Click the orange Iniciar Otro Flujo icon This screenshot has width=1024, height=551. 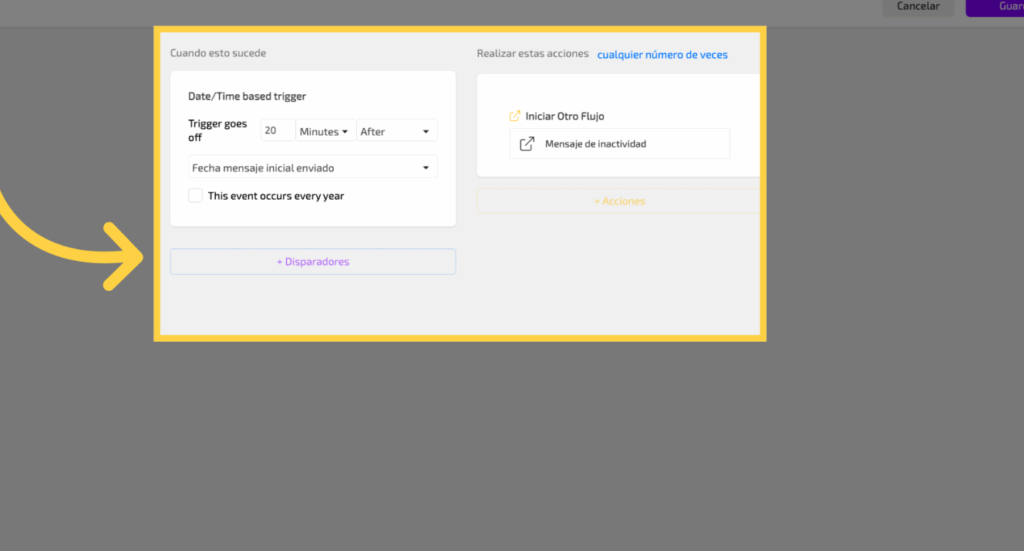(515, 116)
